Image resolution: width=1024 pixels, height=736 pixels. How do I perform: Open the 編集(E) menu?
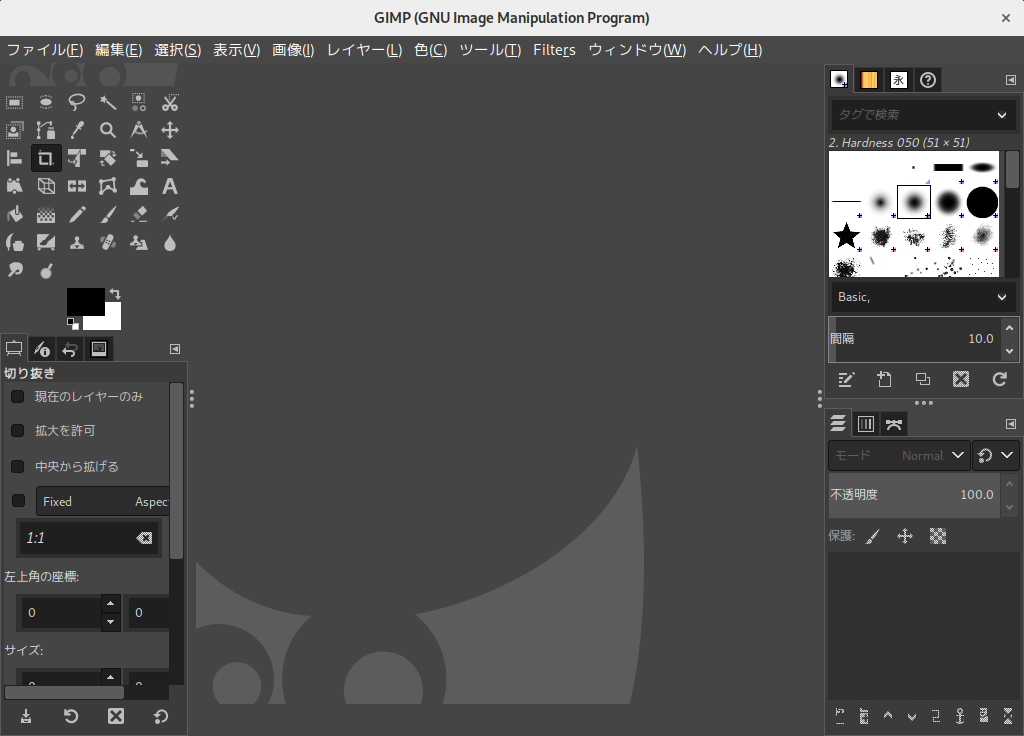pyautogui.click(x=118, y=50)
